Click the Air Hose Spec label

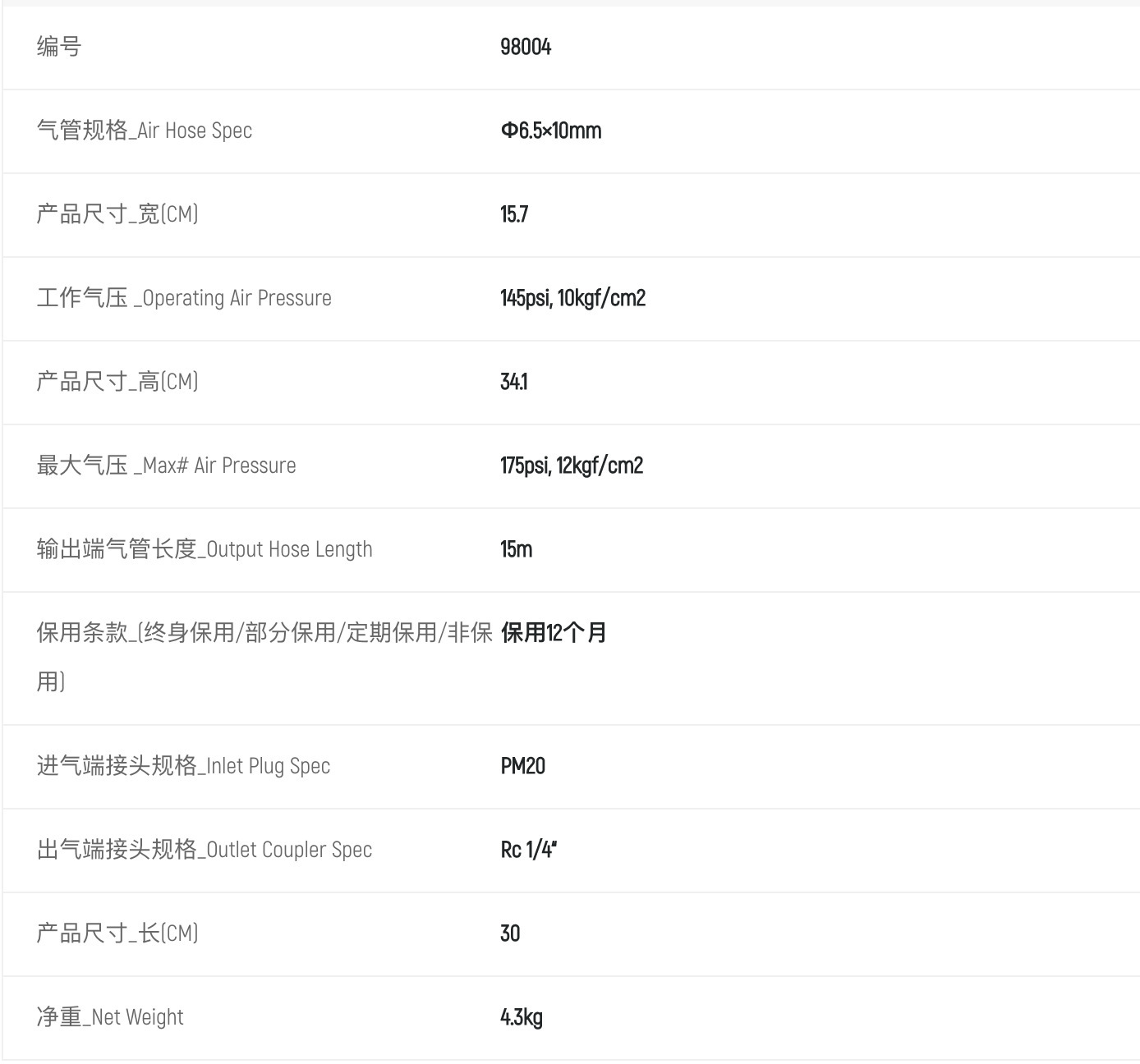tap(145, 131)
